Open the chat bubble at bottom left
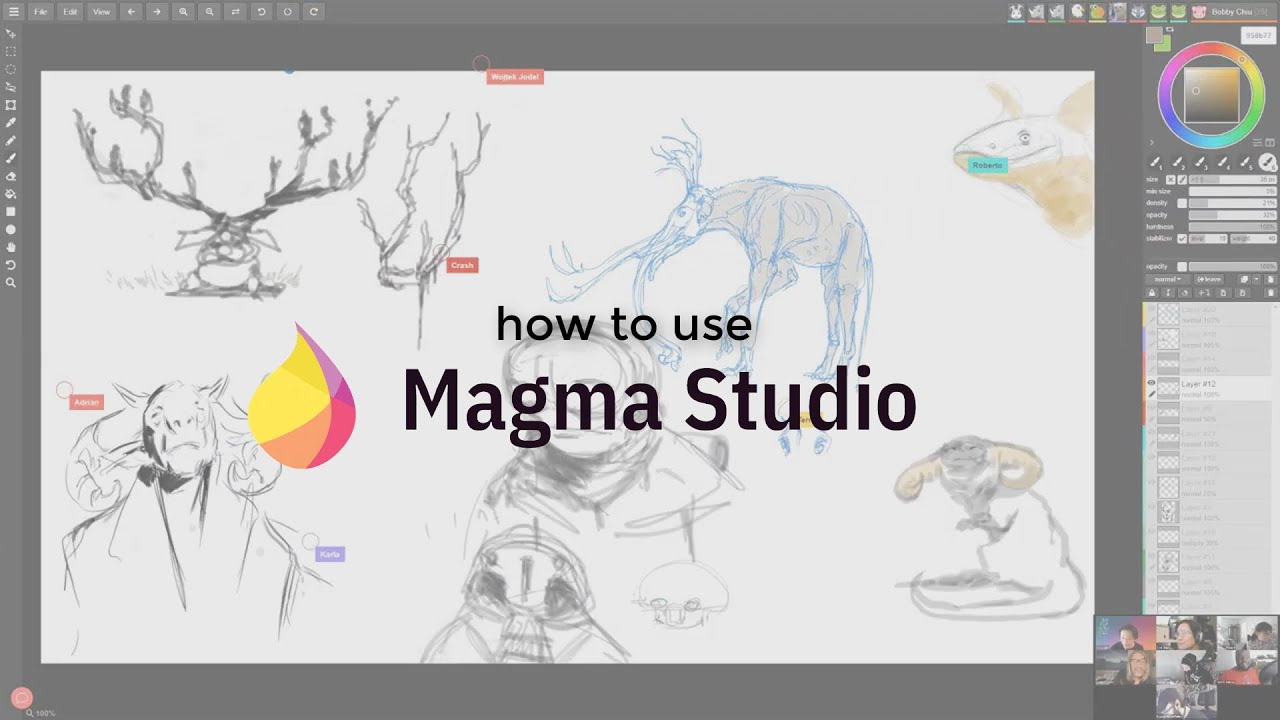The image size is (1280, 720). point(21,698)
